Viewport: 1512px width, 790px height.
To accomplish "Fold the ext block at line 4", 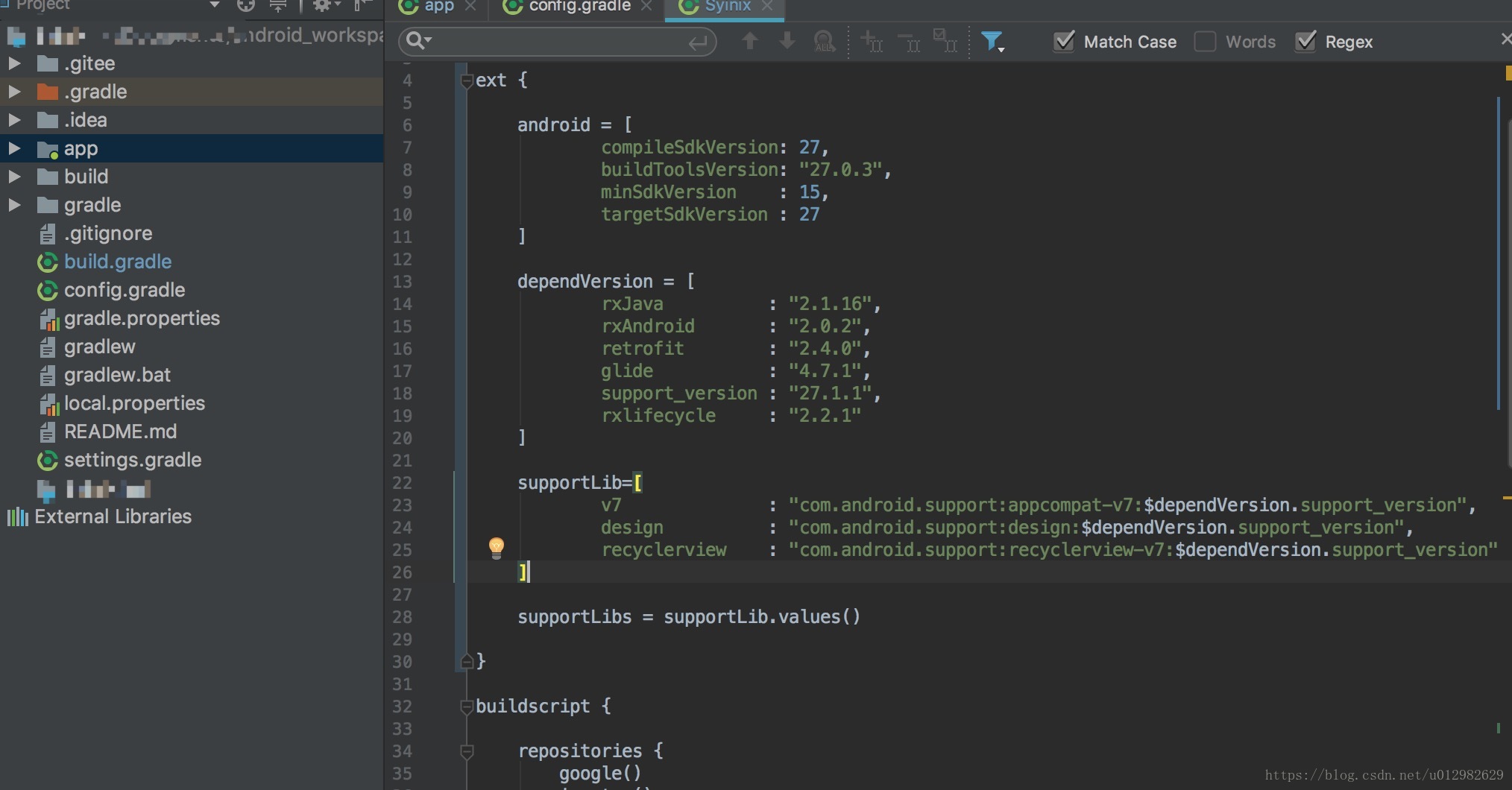I will (467, 80).
